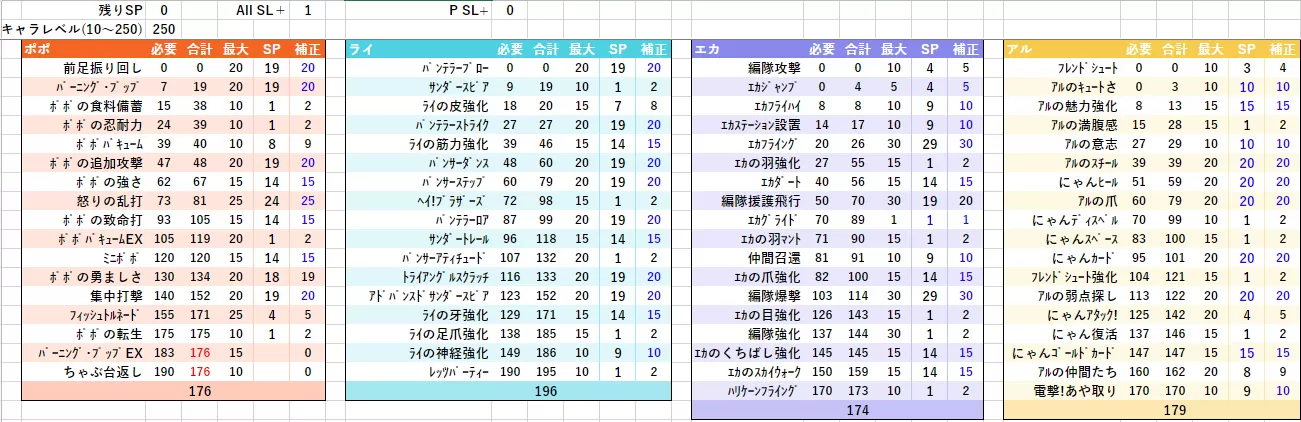Select the フレンドシュート強化 skill cell
The height and width of the screenshot is (422, 1301).
click(1062, 276)
